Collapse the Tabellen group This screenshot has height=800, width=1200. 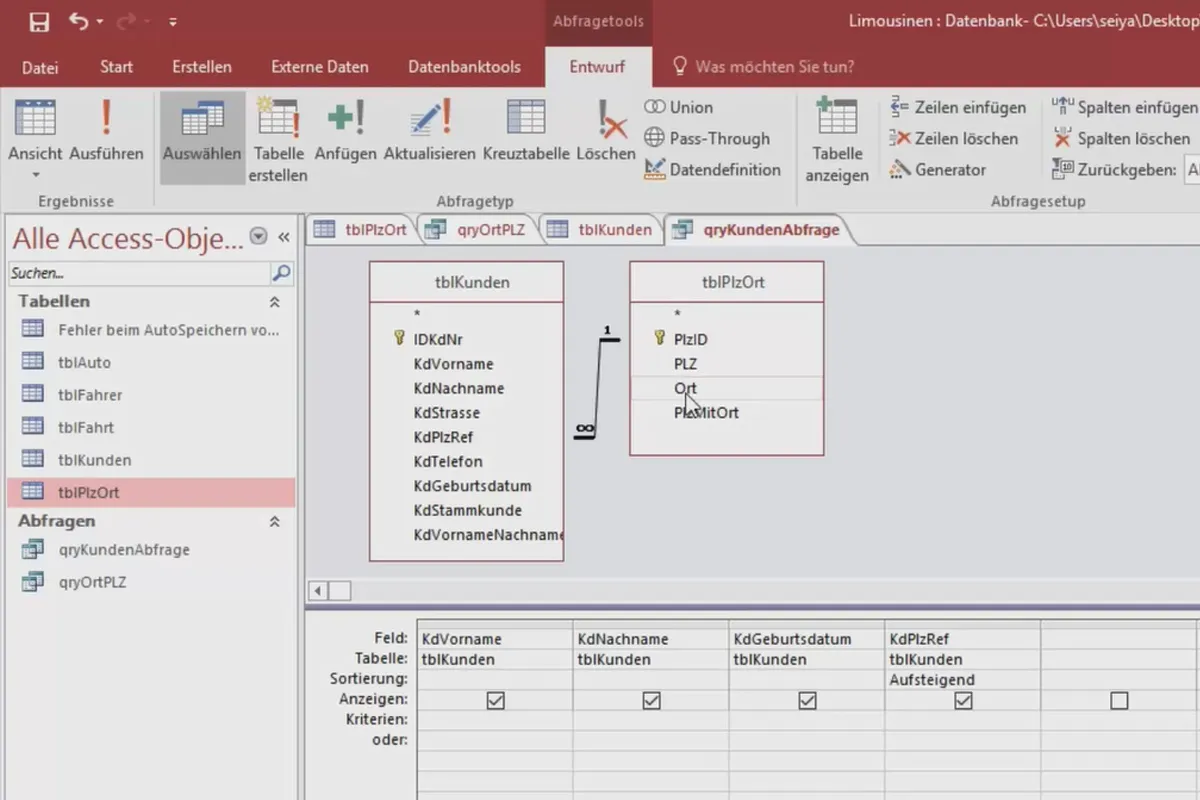tap(274, 301)
